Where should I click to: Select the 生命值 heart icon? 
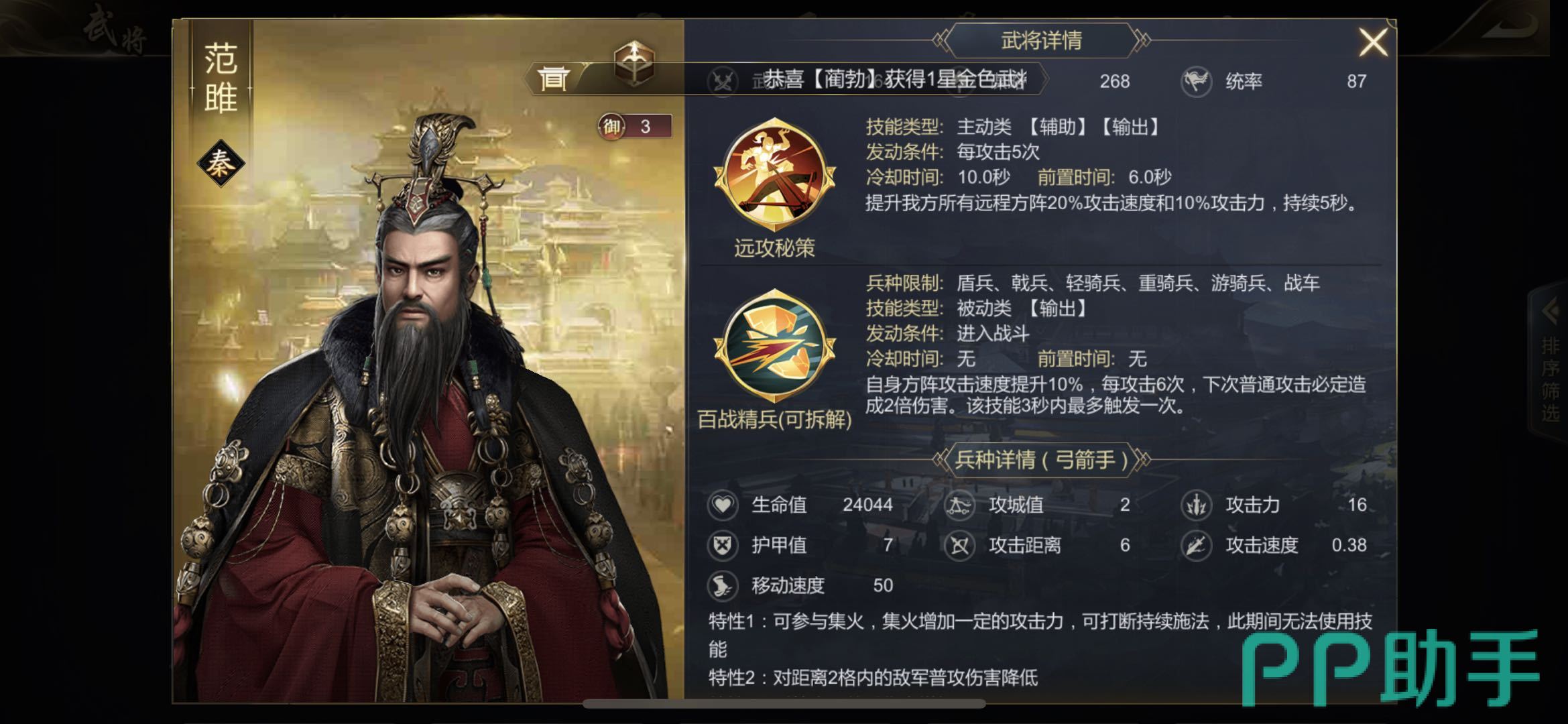tap(723, 505)
